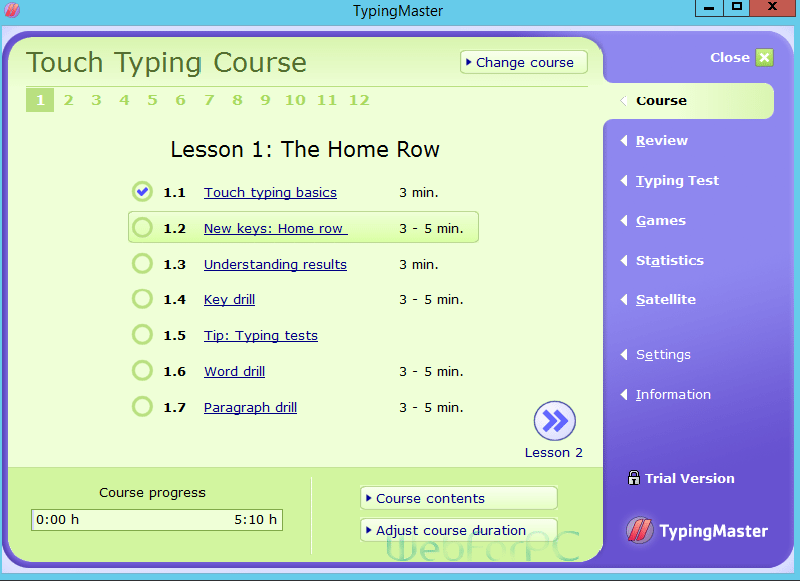Open Understanding results link
Viewport: 800px width, 581px height.
(x=276, y=264)
